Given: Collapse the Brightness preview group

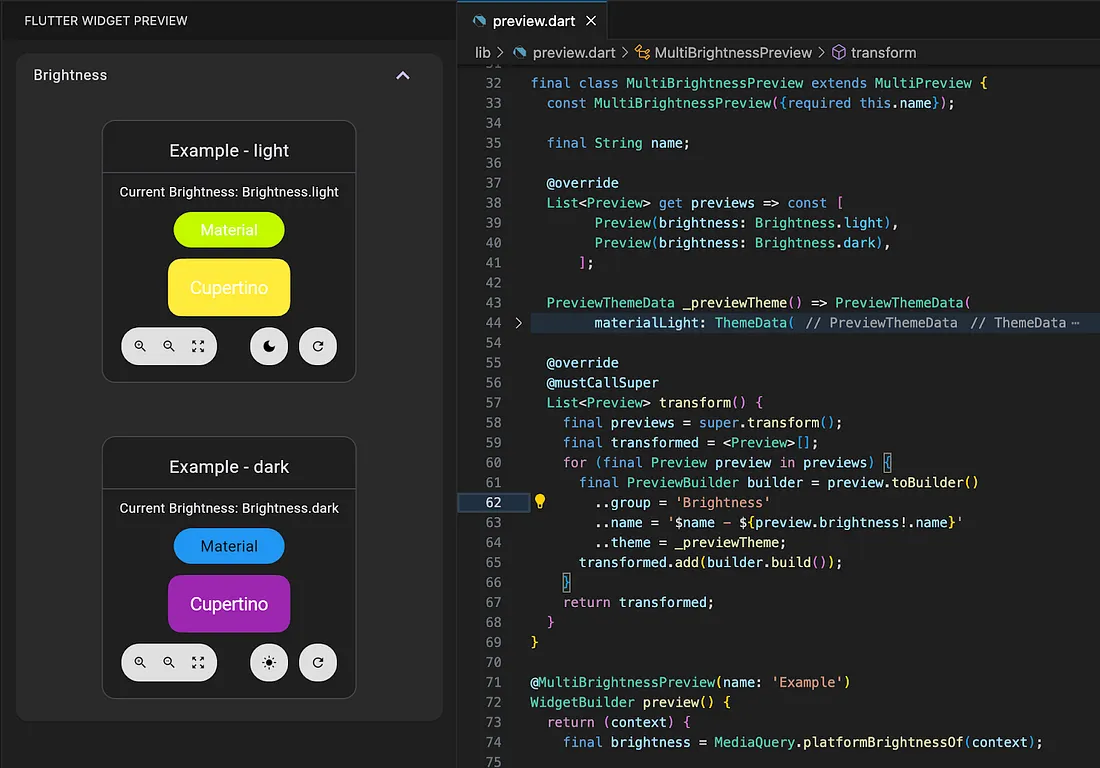Looking at the screenshot, I should coord(403,75).
